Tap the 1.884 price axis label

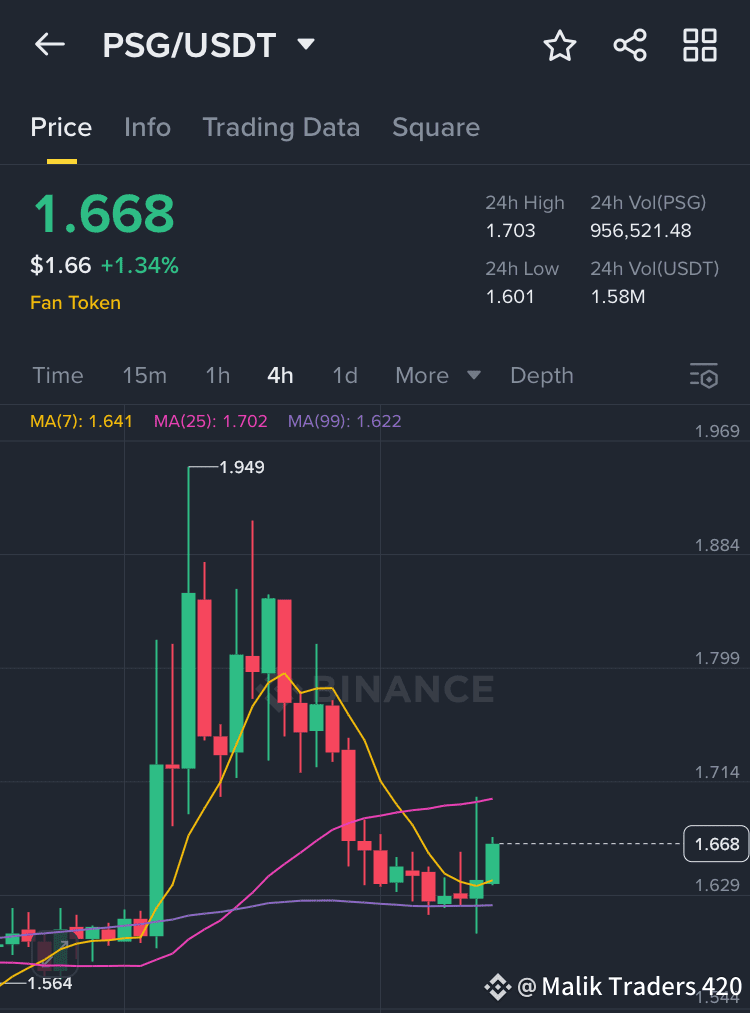[x=717, y=545]
